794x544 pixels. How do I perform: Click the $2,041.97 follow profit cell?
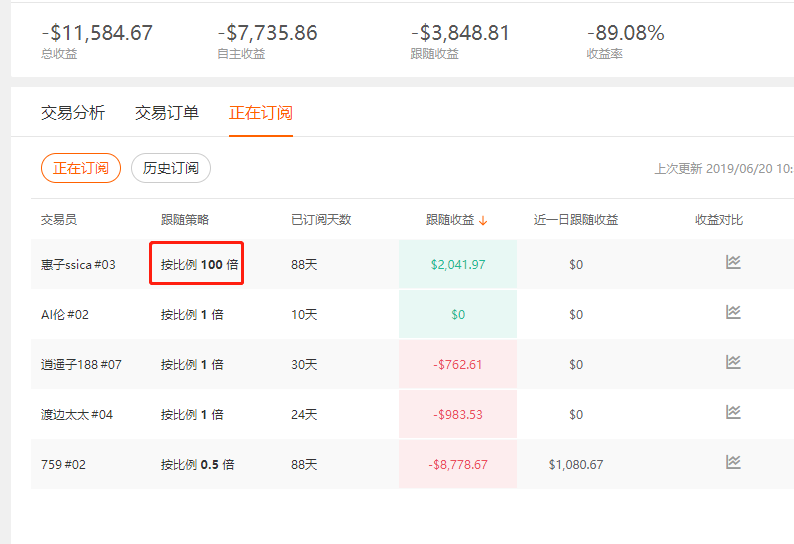coord(458,264)
